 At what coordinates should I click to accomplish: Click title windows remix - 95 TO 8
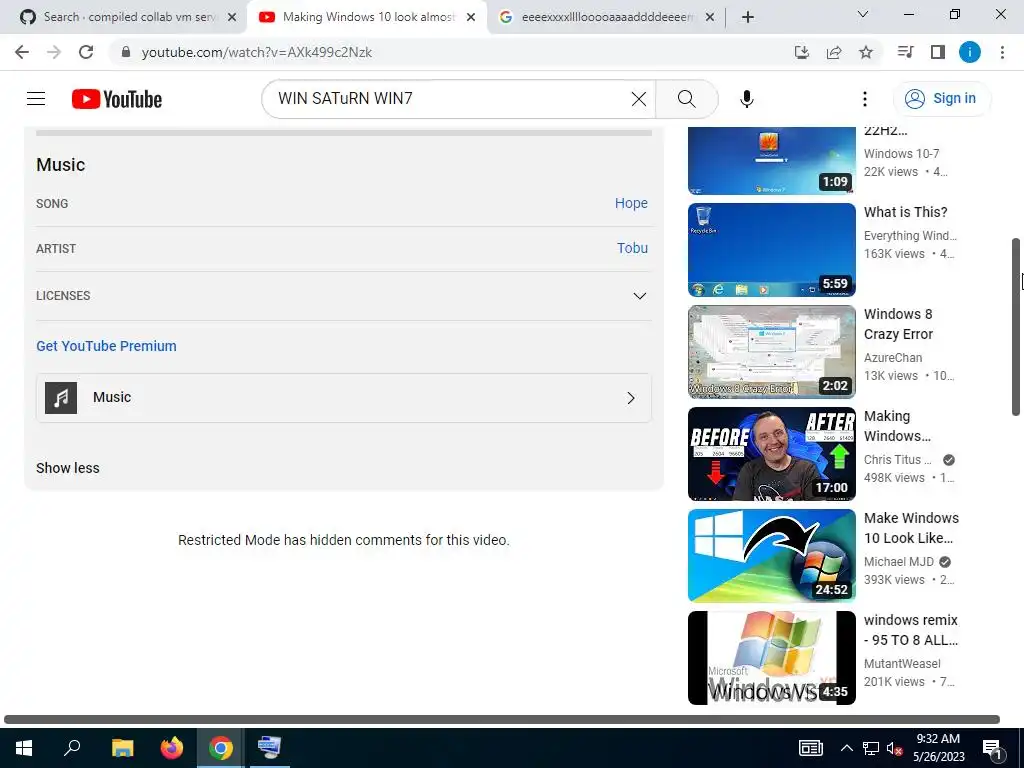point(910,630)
